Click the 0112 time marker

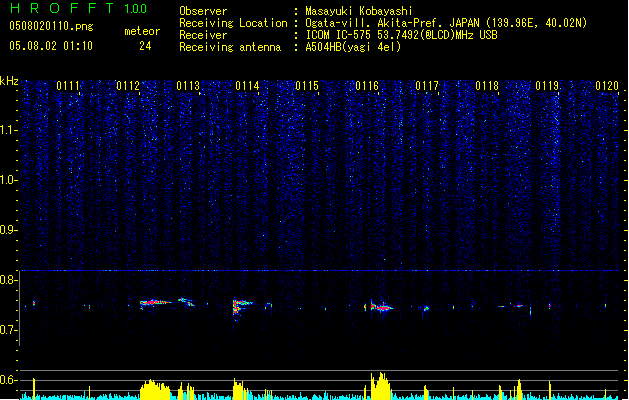click(128, 86)
